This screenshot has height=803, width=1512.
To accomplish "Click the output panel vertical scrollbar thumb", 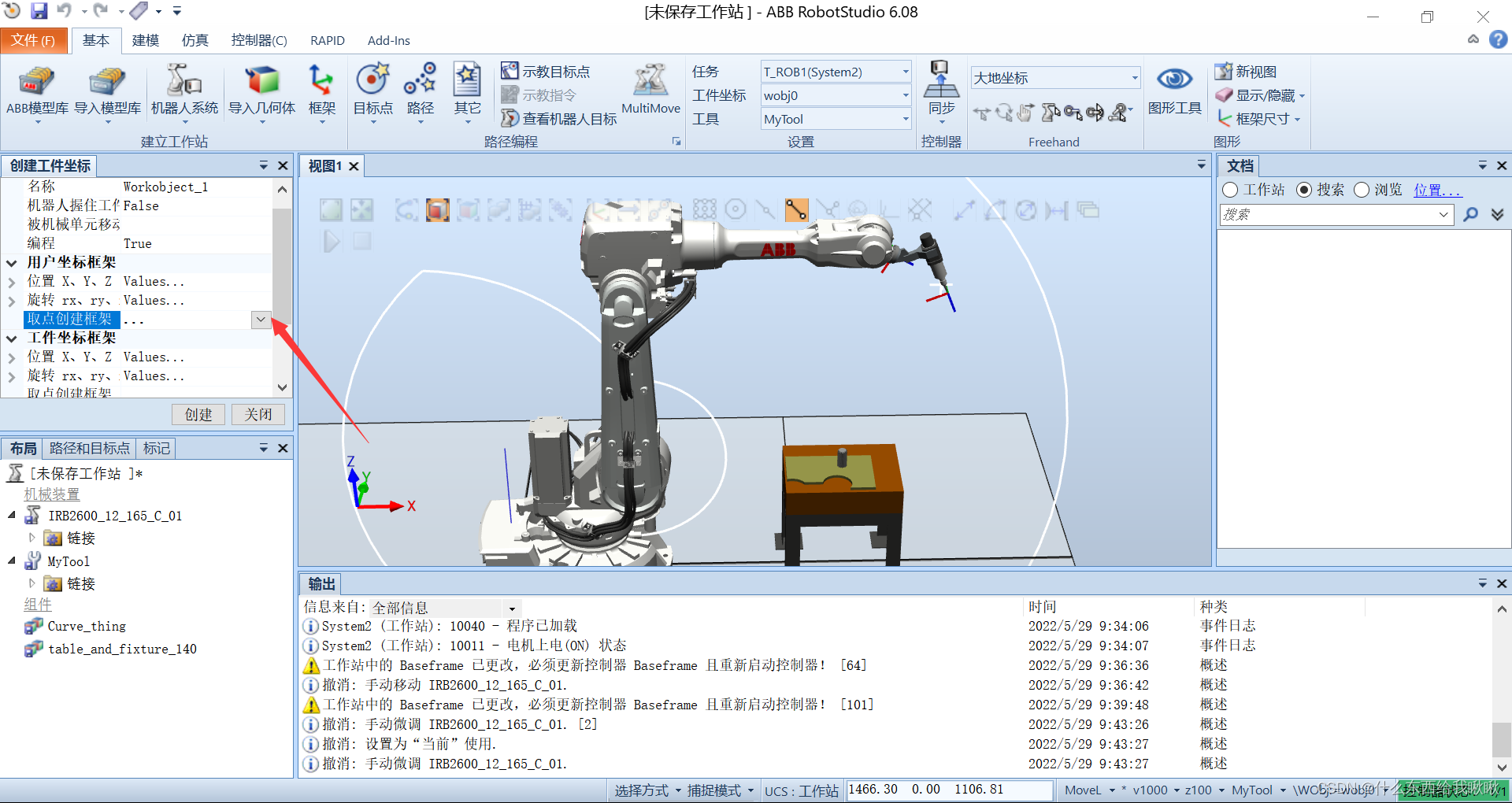I will tap(1502, 739).
